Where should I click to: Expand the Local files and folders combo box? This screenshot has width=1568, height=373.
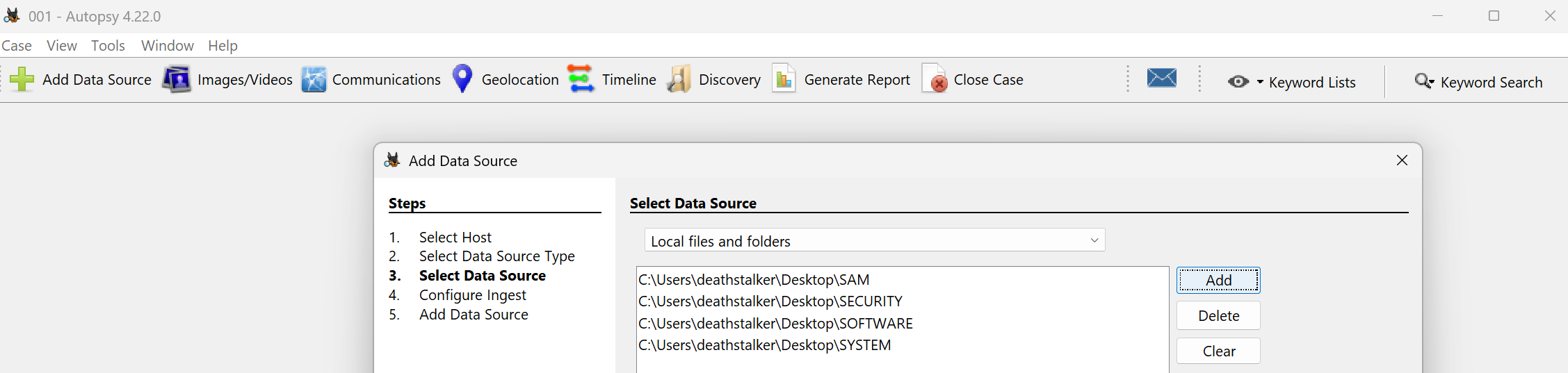tap(875, 240)
